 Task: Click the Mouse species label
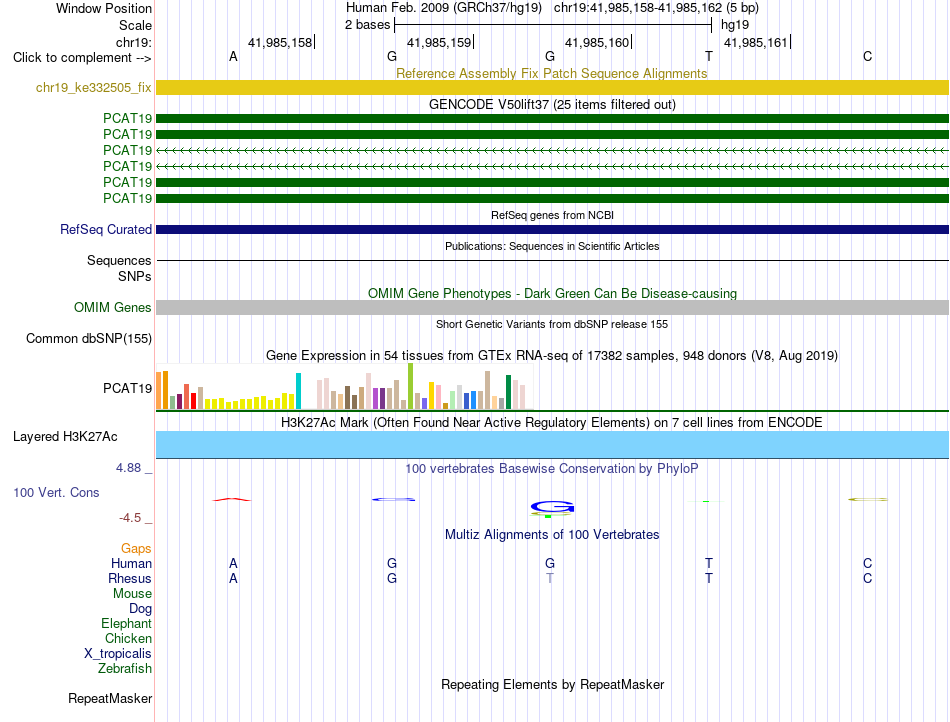[x=132, y=594]
